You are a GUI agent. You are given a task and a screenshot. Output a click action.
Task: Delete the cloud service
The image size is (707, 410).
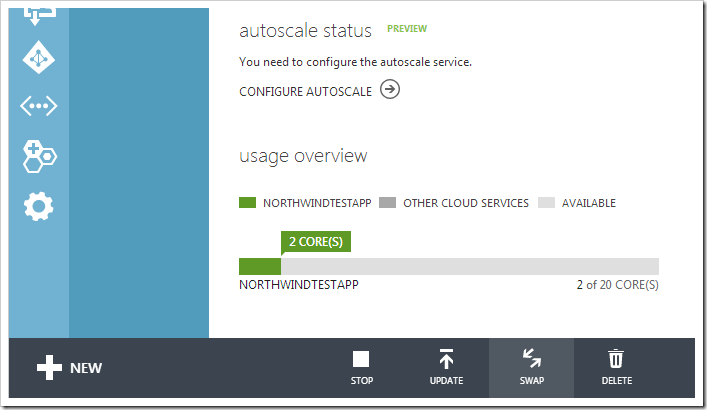[x=616, y=368]
